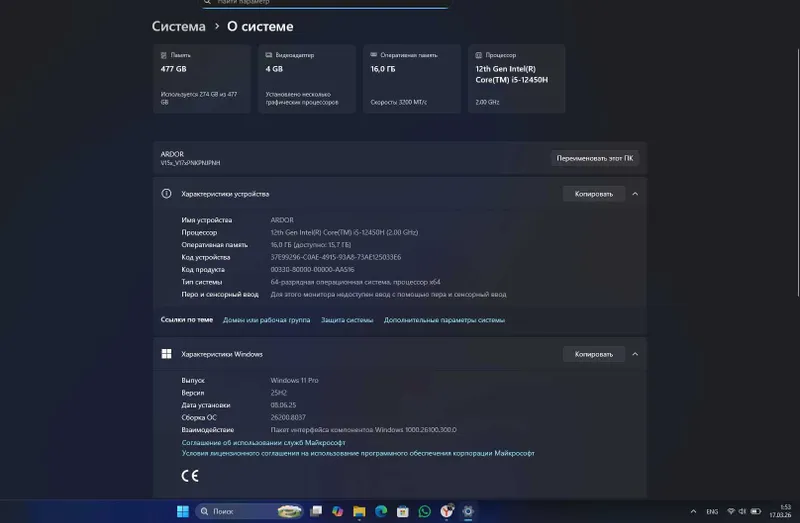Select the Взаимодействие Пакет интерфейса value
Viewport: 800px width, 523px height.
(x=363, y=430)
